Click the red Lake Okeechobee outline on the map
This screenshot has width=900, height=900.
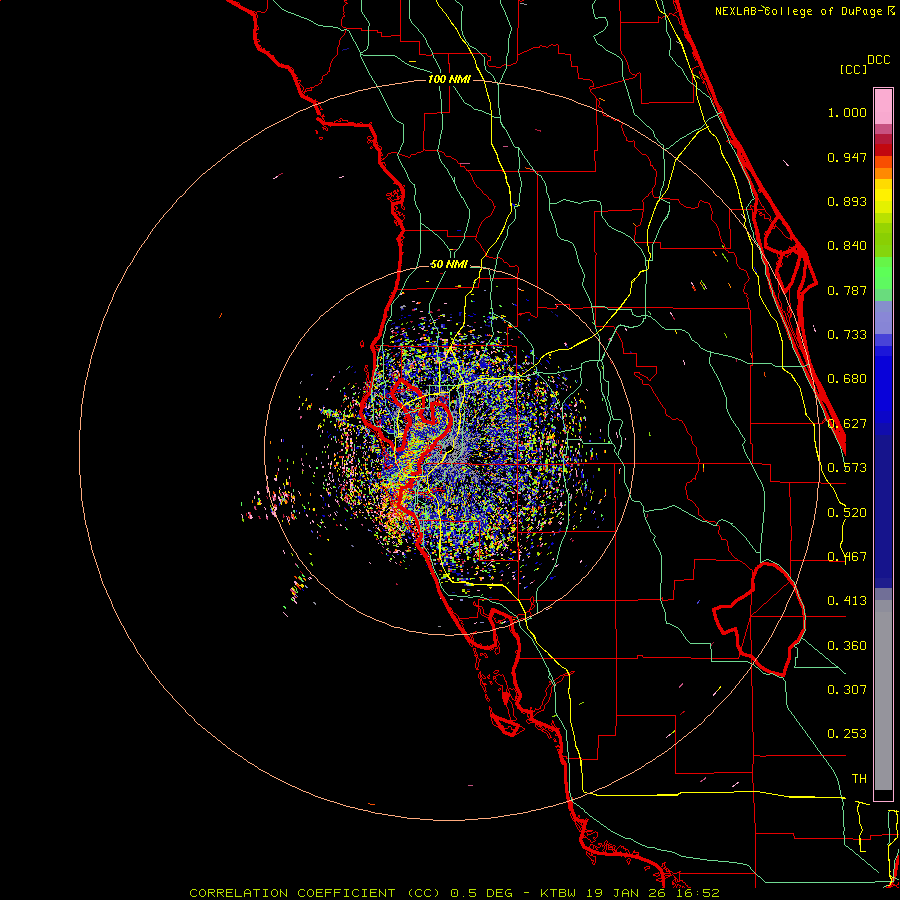click(759, 619)
